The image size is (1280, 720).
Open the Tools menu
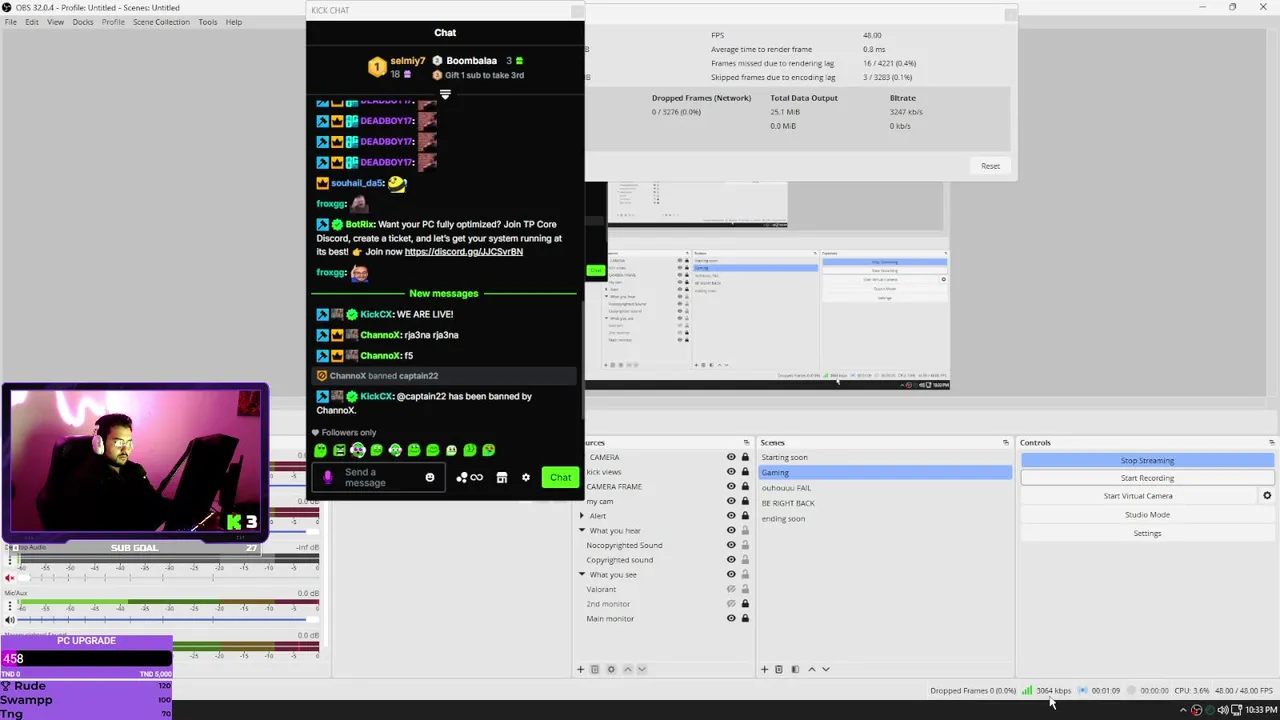(207, 22)
